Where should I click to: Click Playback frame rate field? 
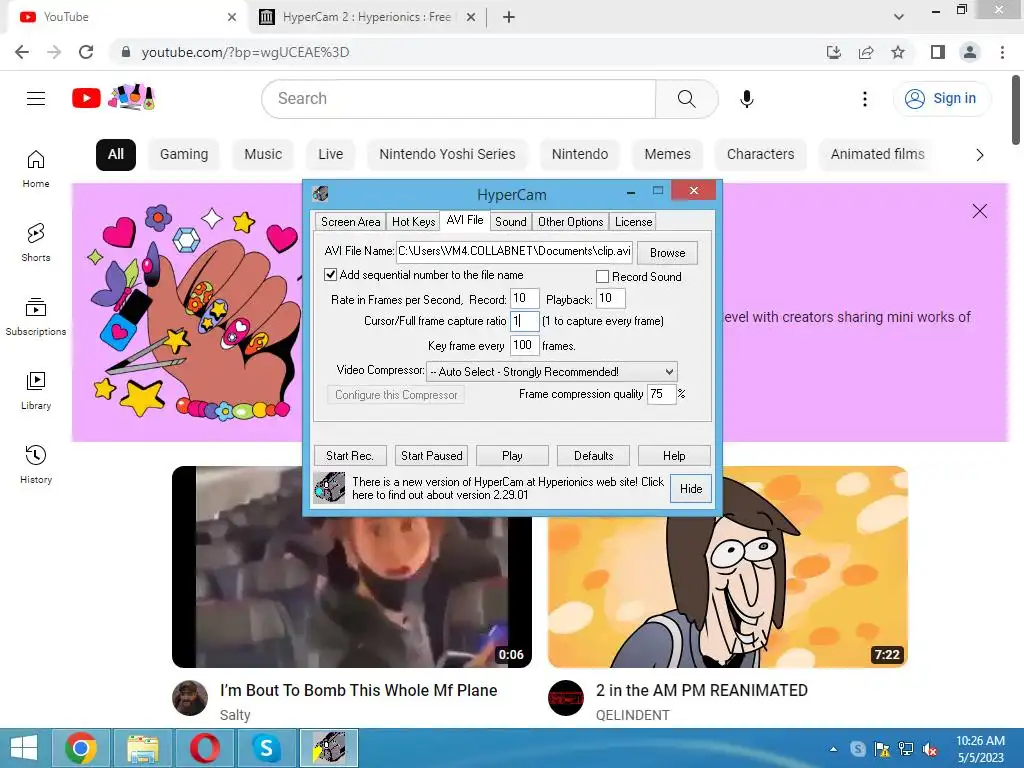(x=611, y=298)
